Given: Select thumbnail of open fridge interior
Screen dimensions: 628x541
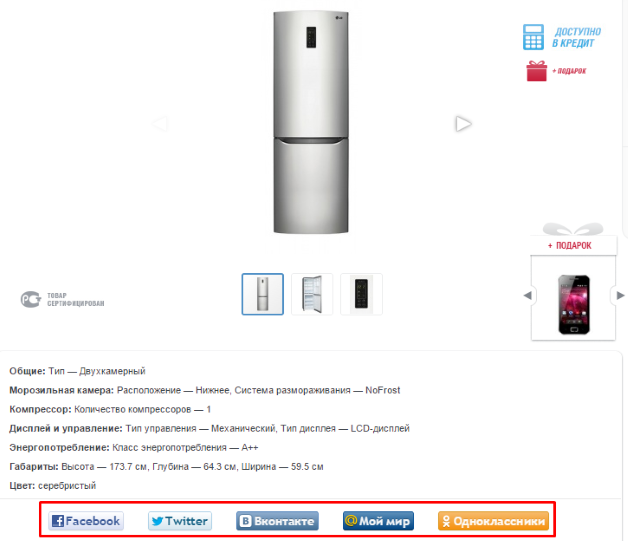Looking at the screenshot, I should tap(312, 294).
